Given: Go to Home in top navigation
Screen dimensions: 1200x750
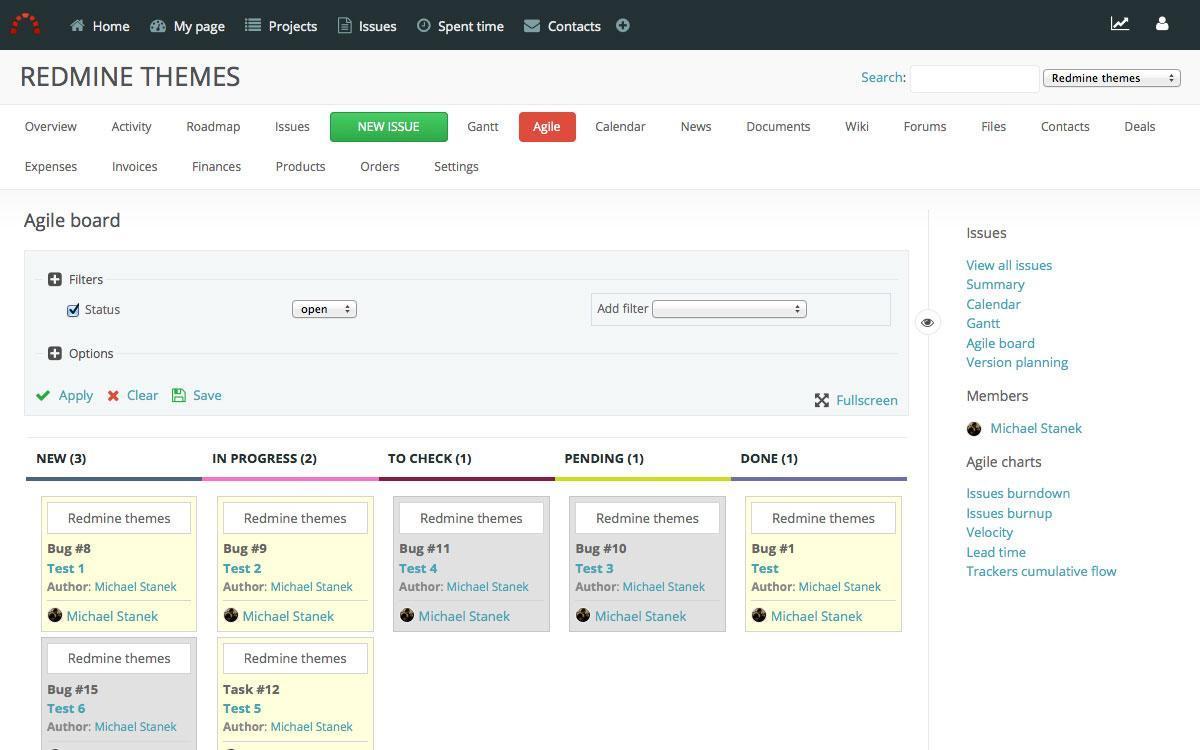Looking at the screenshot, I should click(x=100, y=26).
